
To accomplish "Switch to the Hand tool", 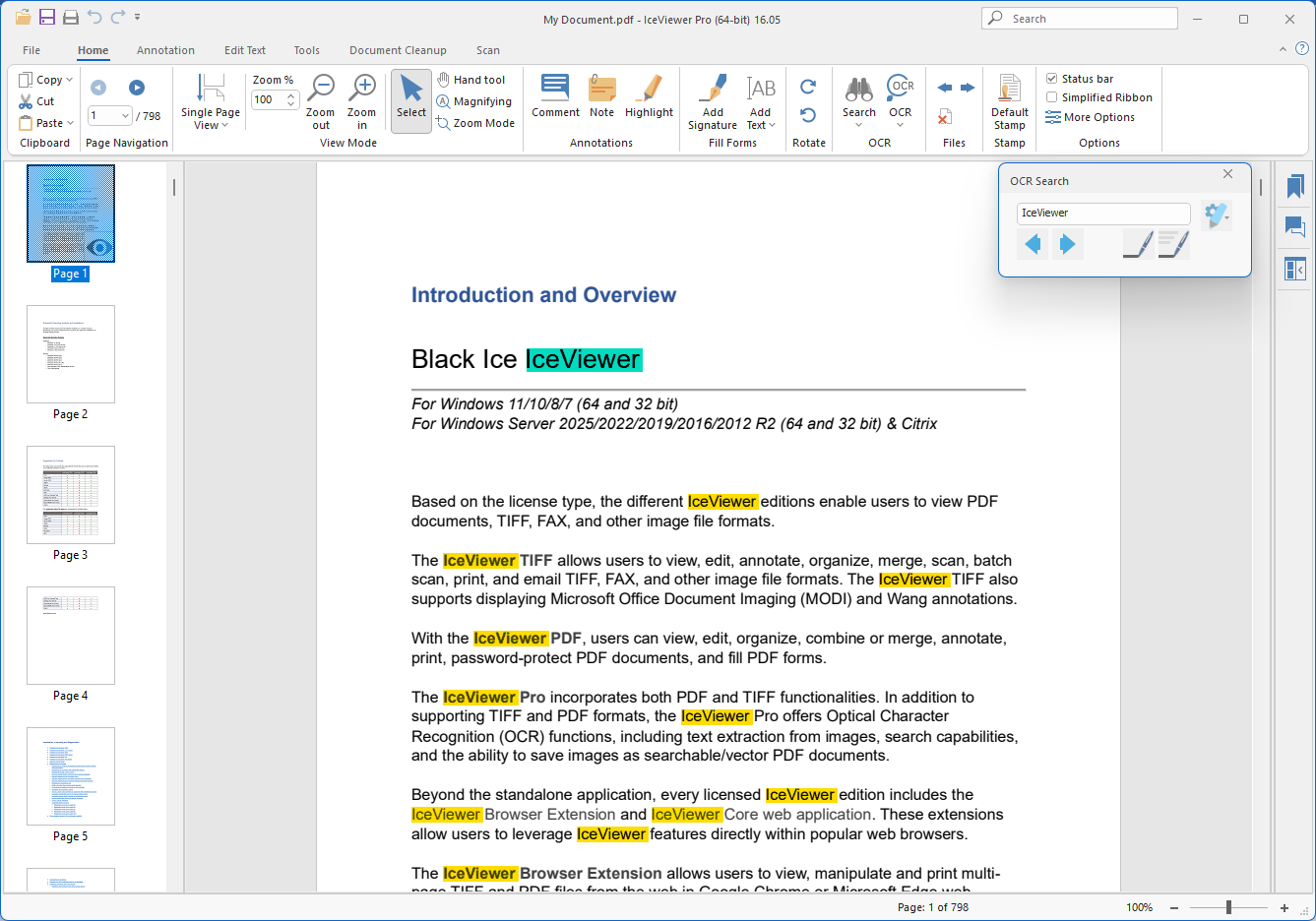I will pos(470,80).
